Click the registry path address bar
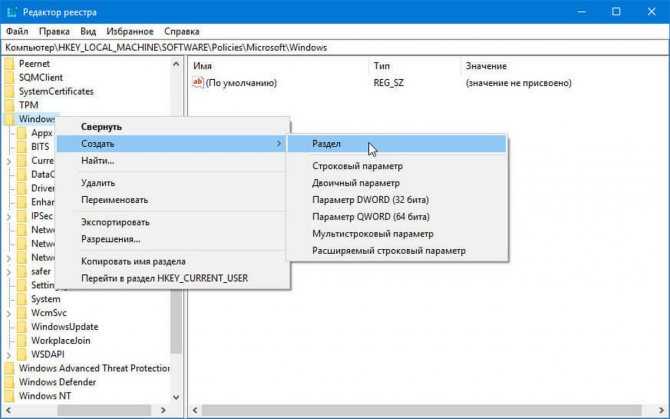The height and width of the screenshot is (419, 670). pos(335,47)
